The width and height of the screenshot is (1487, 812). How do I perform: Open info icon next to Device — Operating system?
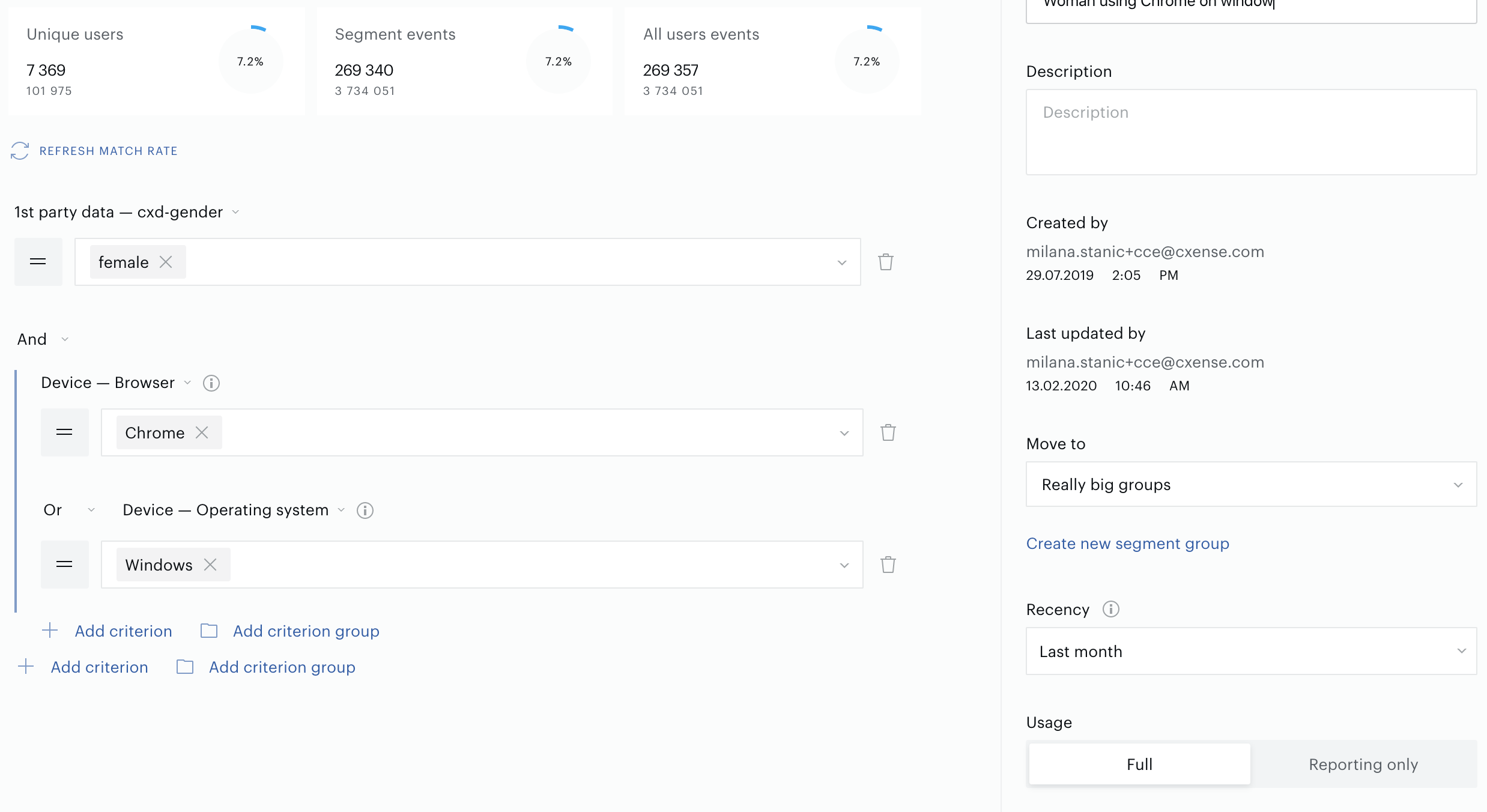tap(365, 511)
